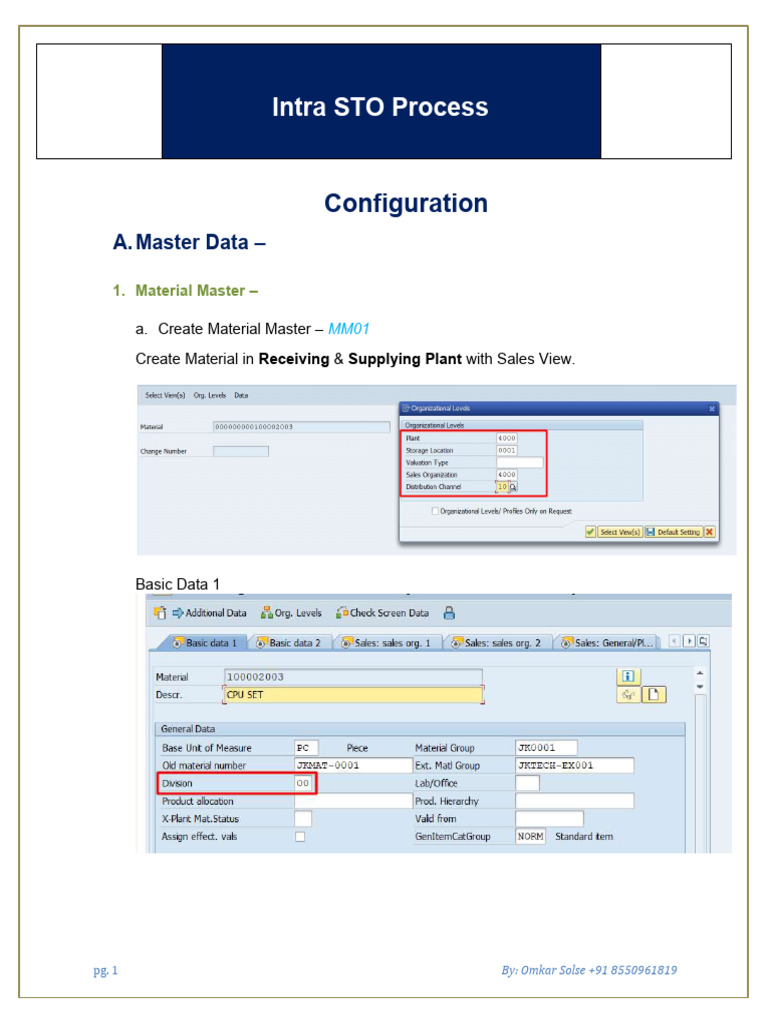The width and height of the screenshot is (768, 1024).
Task: Click the Sales Organization field 4000
Action: click(507, 475)
